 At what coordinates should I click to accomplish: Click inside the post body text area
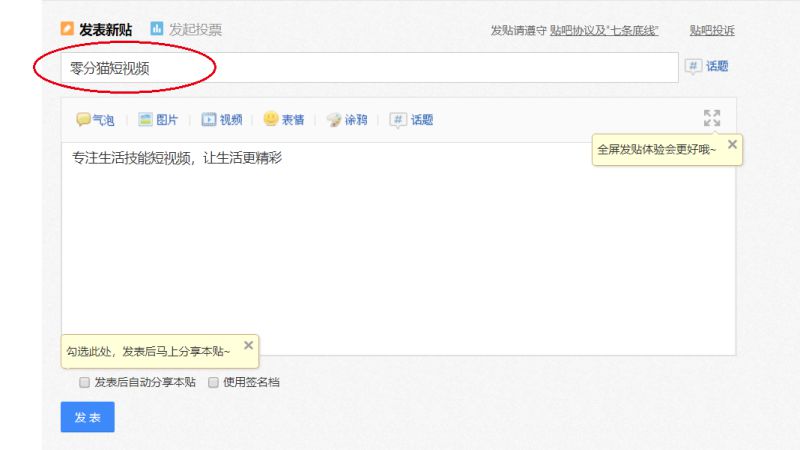398,248
